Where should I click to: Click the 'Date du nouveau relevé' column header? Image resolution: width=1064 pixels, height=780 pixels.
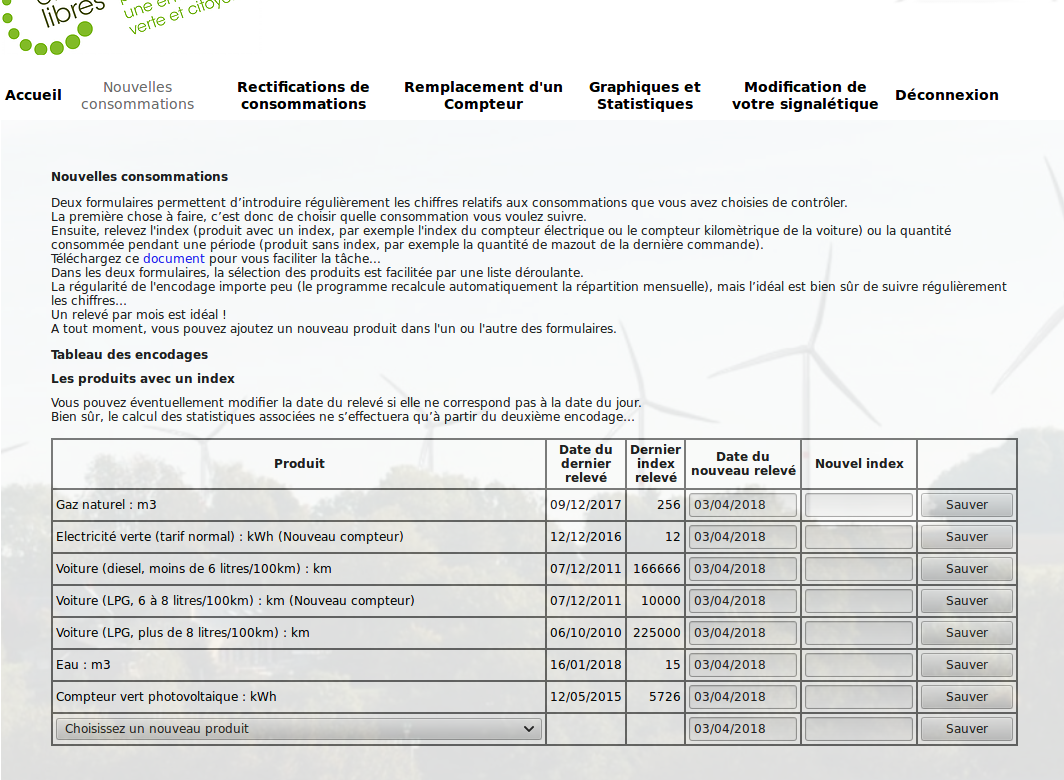tap(743, 464)
